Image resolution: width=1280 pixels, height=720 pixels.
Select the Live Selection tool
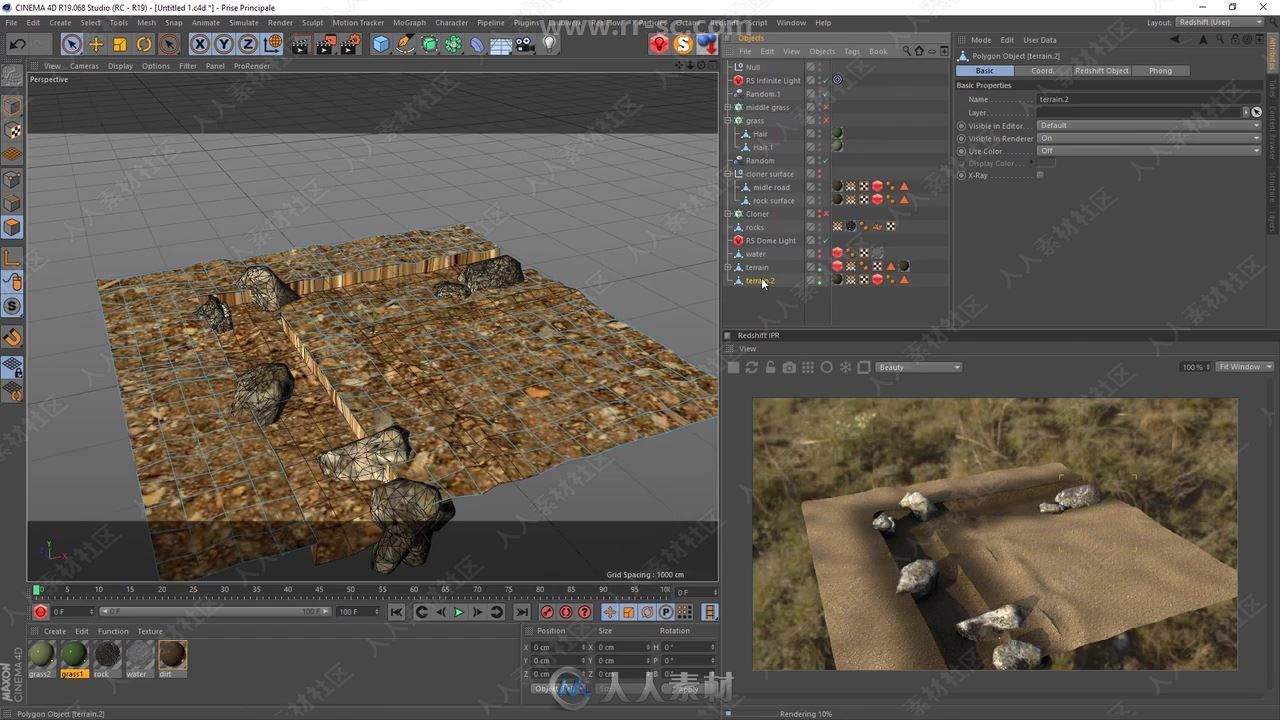(71, 44)
